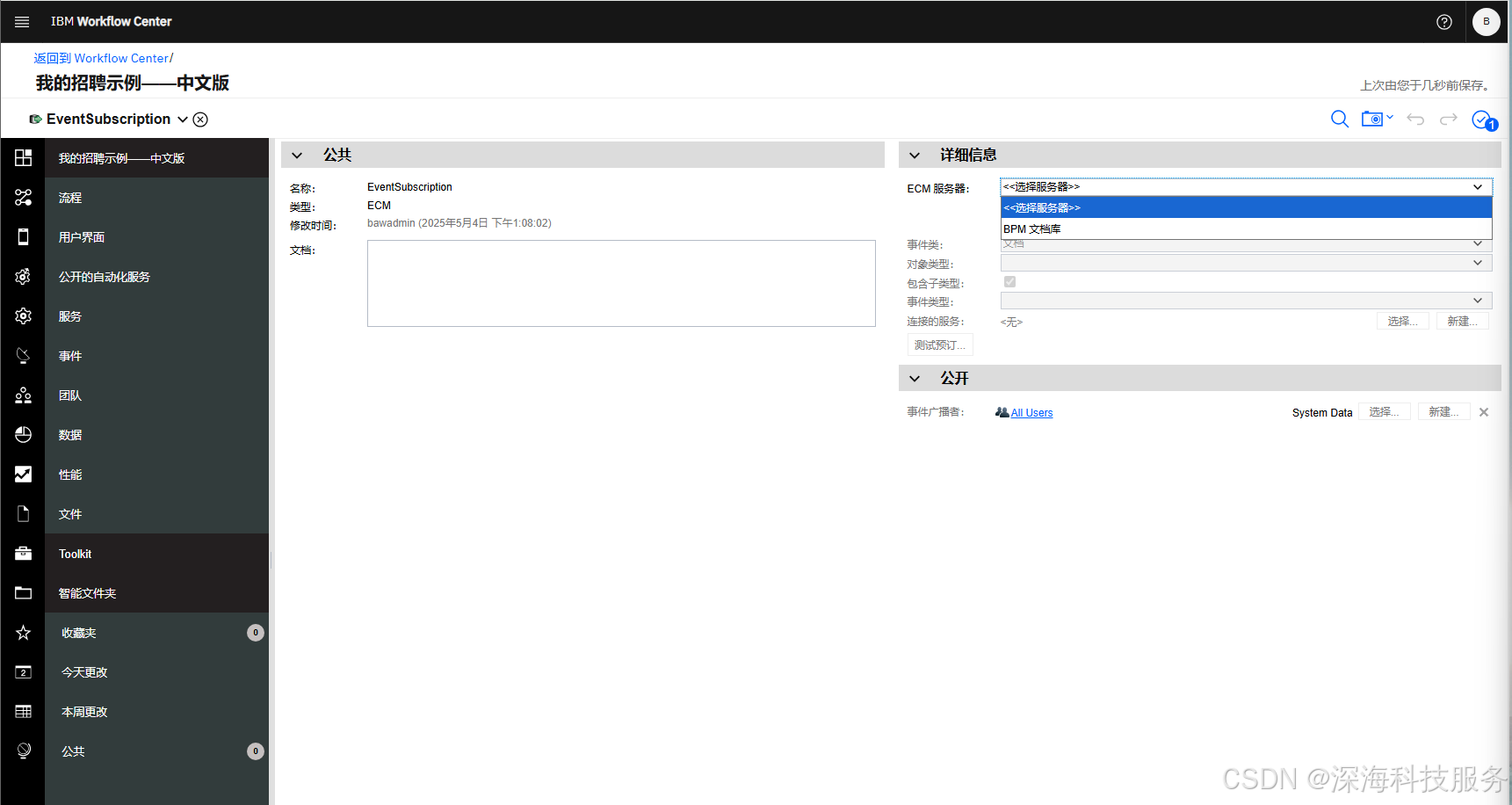The height and width of the screenshot is (805, 1512).
Task: Open Toolkit in the library sidebar
Action: tap(156, 554)
